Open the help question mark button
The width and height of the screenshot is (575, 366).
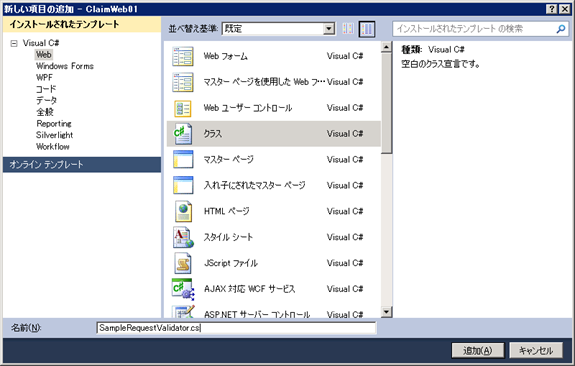552,9
